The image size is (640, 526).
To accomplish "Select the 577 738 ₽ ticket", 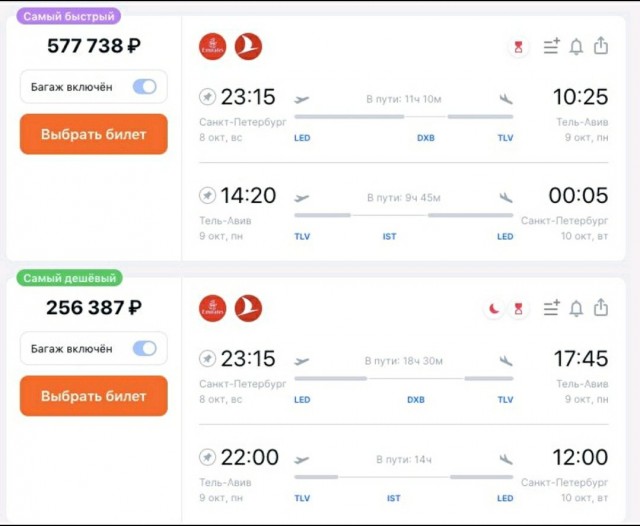I will pyautogui.click(x=94, y=134).
